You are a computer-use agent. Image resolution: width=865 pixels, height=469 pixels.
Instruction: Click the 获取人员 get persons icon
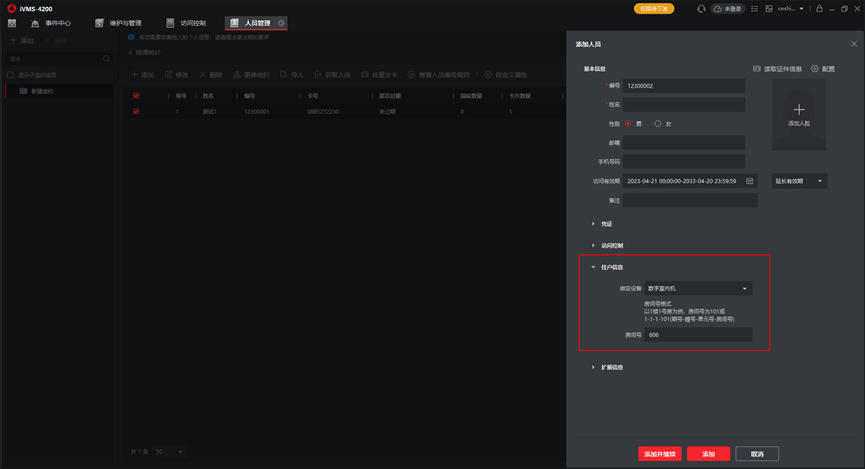pyautogui.click(x=318, y=74)
